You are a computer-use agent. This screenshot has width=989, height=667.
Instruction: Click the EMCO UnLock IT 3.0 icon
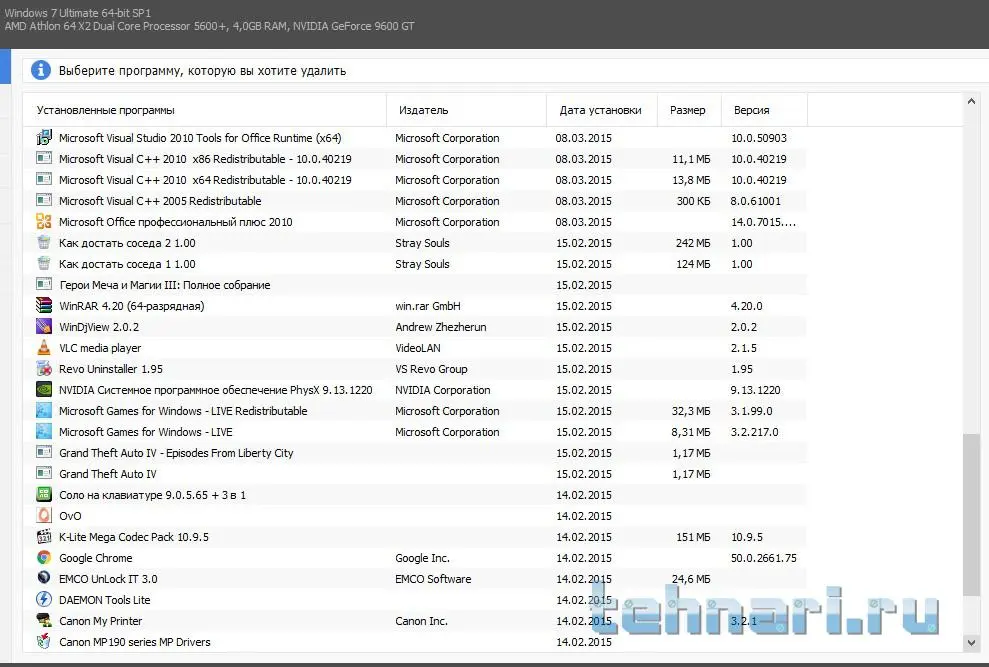[44, 578]
